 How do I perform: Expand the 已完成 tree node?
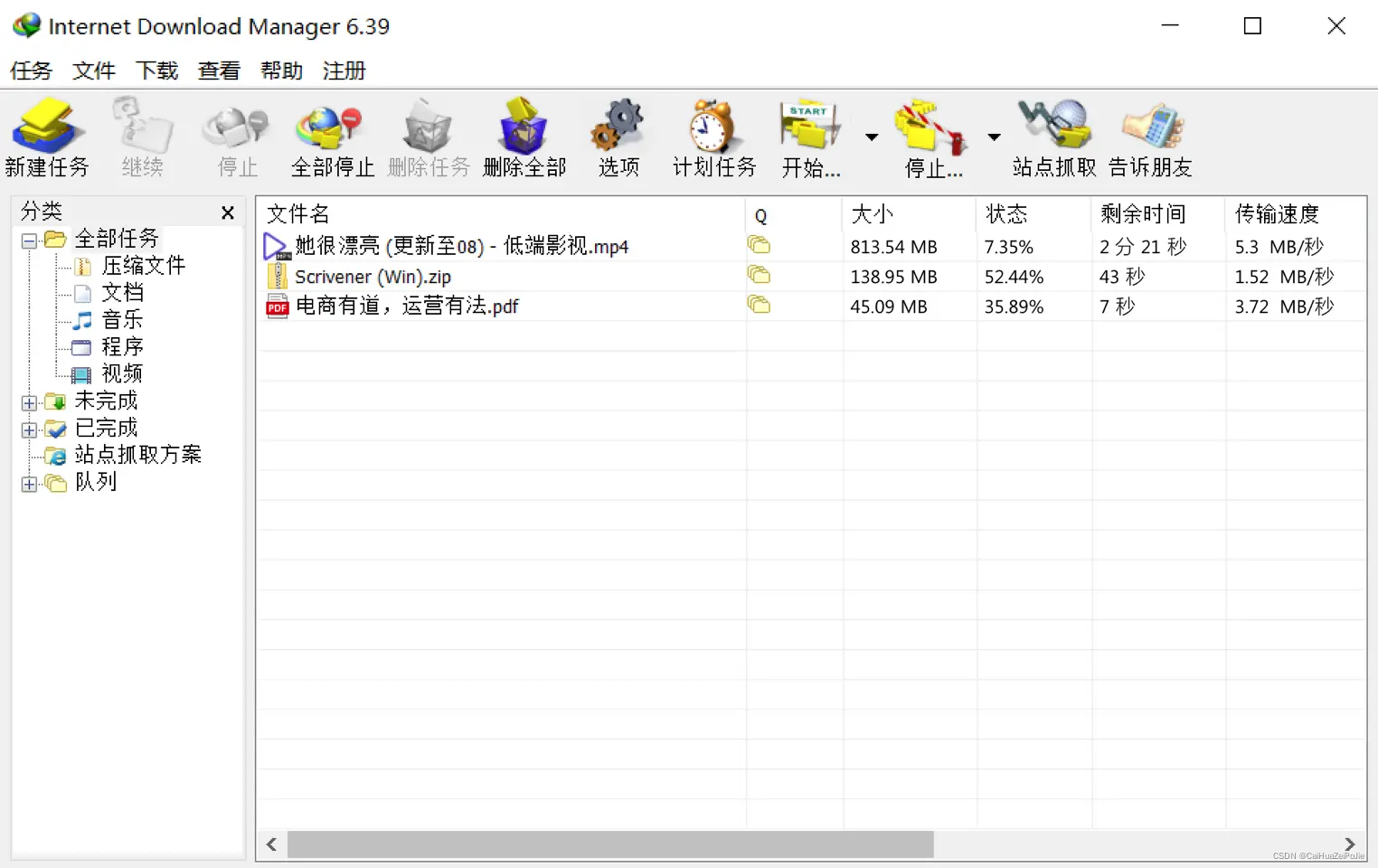[29, 430]
